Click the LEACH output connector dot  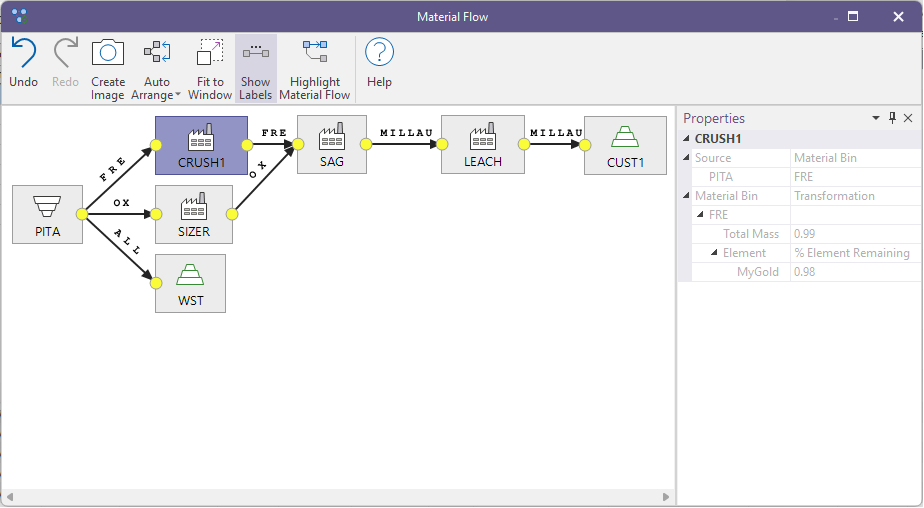coord(524,144)
